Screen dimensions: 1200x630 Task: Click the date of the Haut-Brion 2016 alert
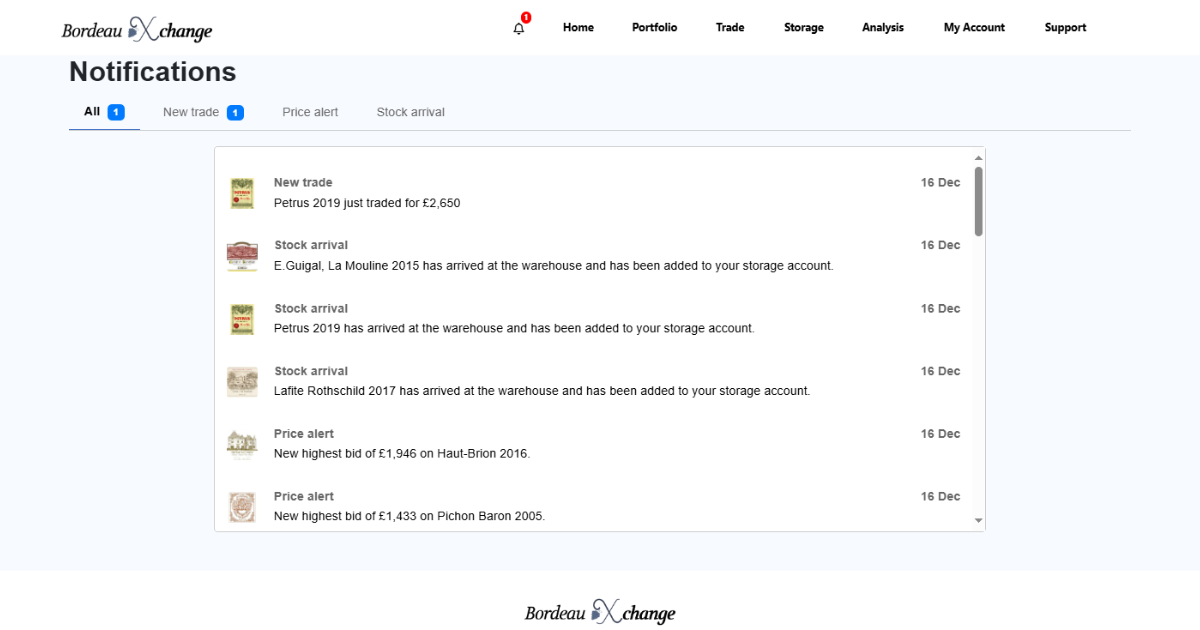pyautogui.click(x=940, y=434)
